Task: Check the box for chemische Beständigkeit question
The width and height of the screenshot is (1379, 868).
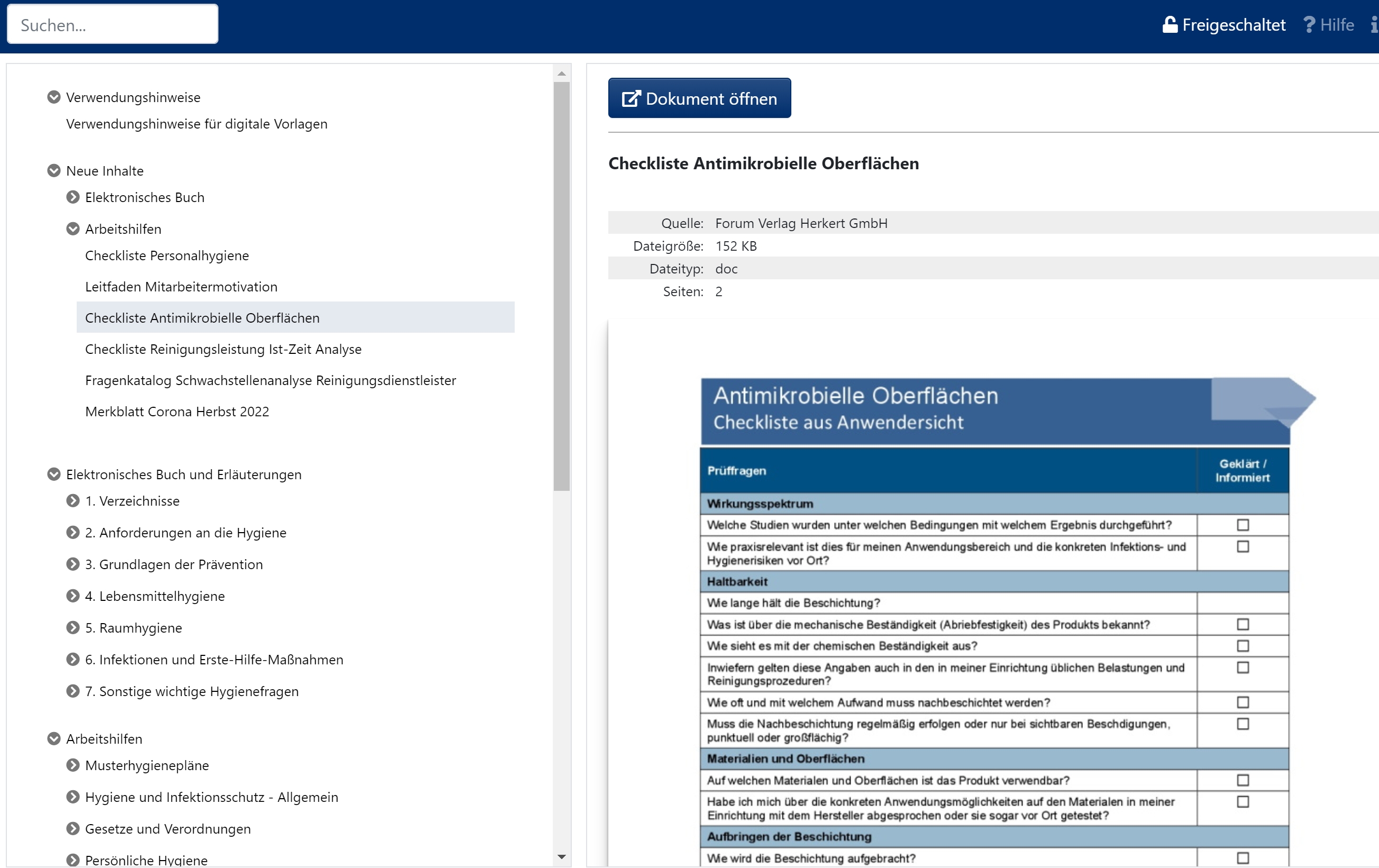Action: pos(1242,645)
